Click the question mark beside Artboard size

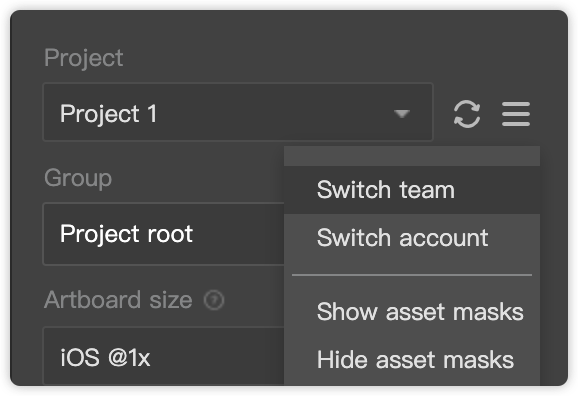(x=214, y=300)
